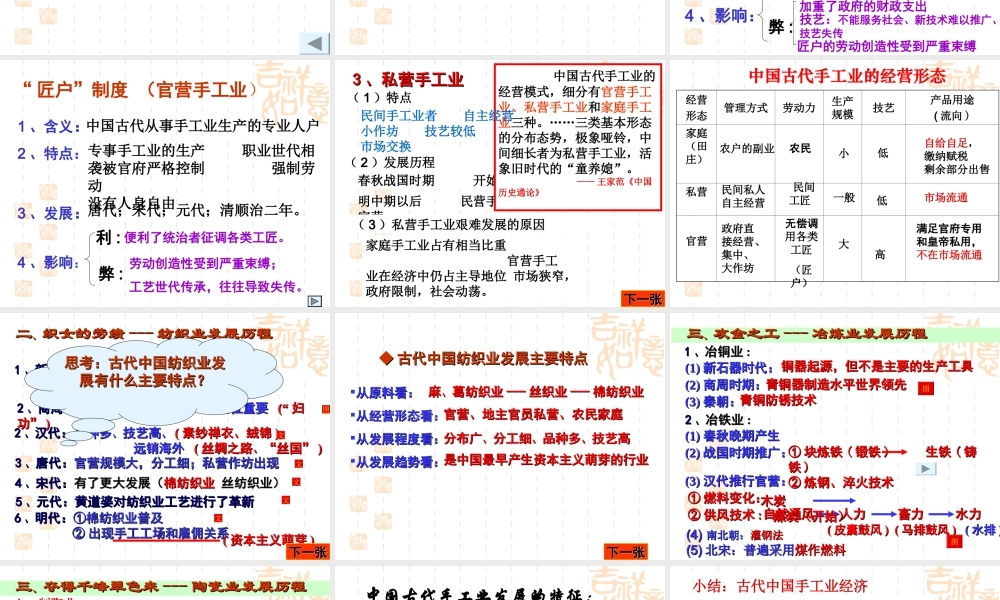
Task: Click the line 从经营形态看：官营、地主官员私营、农民家庭
Action: coord(487,415)
